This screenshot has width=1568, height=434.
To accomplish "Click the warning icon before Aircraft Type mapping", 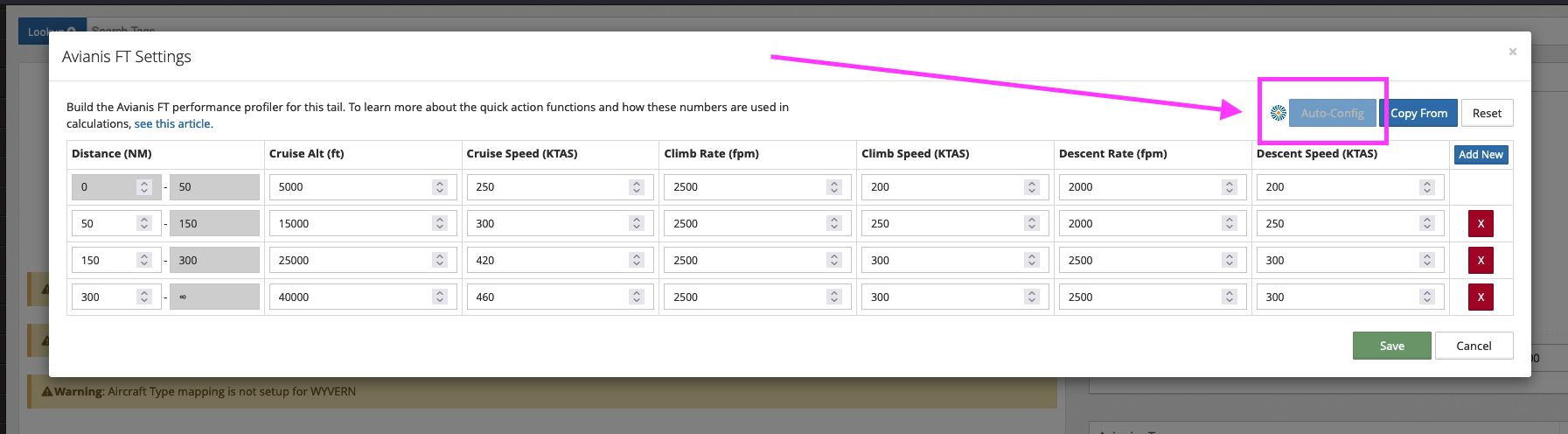I will [x=47, y=391].
